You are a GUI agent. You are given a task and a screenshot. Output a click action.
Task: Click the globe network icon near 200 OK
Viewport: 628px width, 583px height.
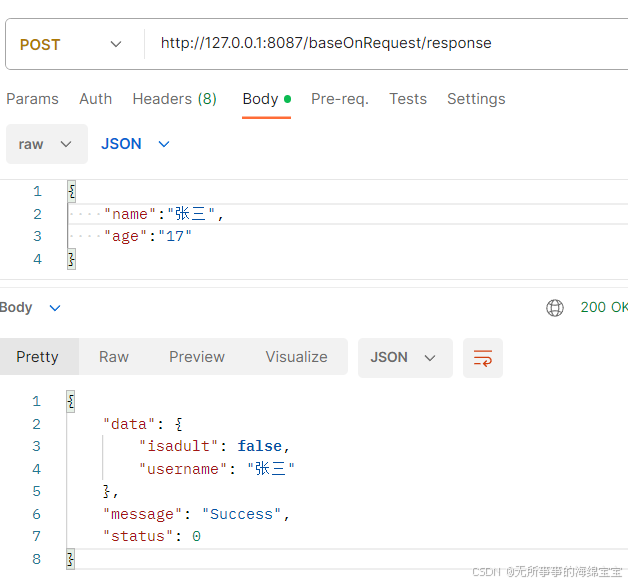[x=555, y=308]
